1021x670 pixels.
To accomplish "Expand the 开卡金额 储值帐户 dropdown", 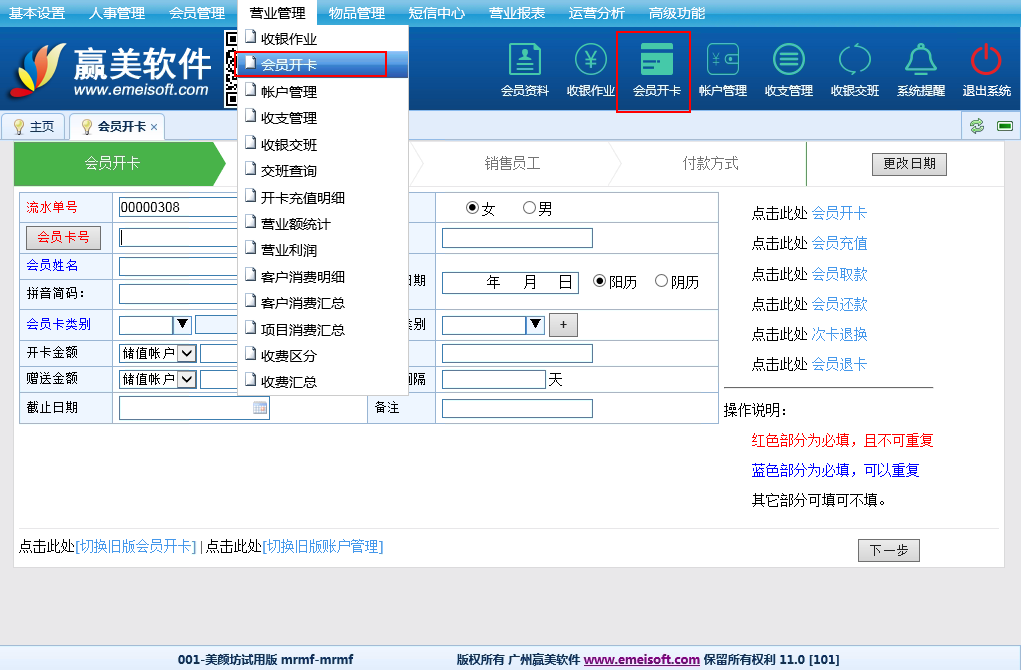I will tap(186, 353).
